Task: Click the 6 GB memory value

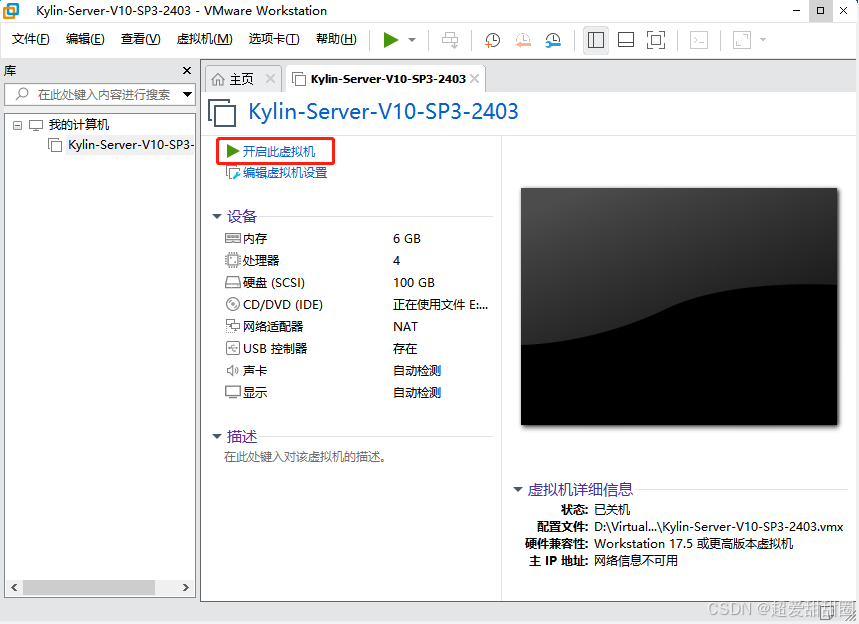Action: (407, 239)
